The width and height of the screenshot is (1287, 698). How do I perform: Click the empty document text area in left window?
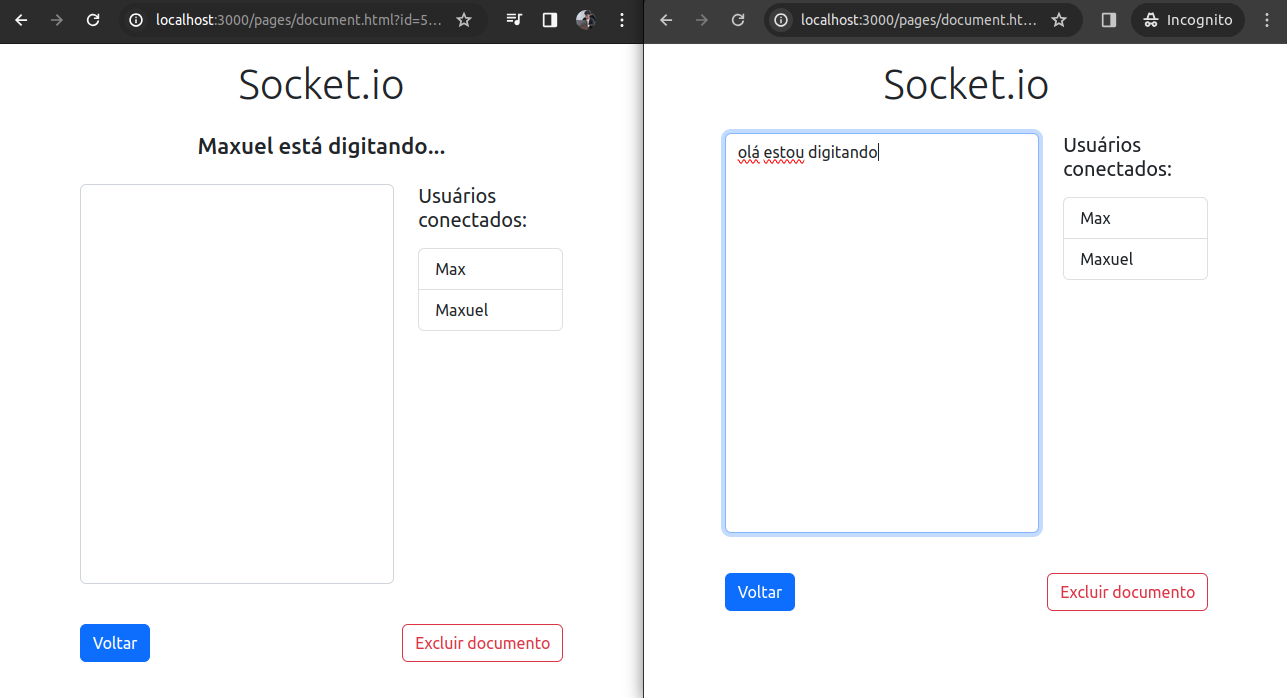(x=237, y=384)
